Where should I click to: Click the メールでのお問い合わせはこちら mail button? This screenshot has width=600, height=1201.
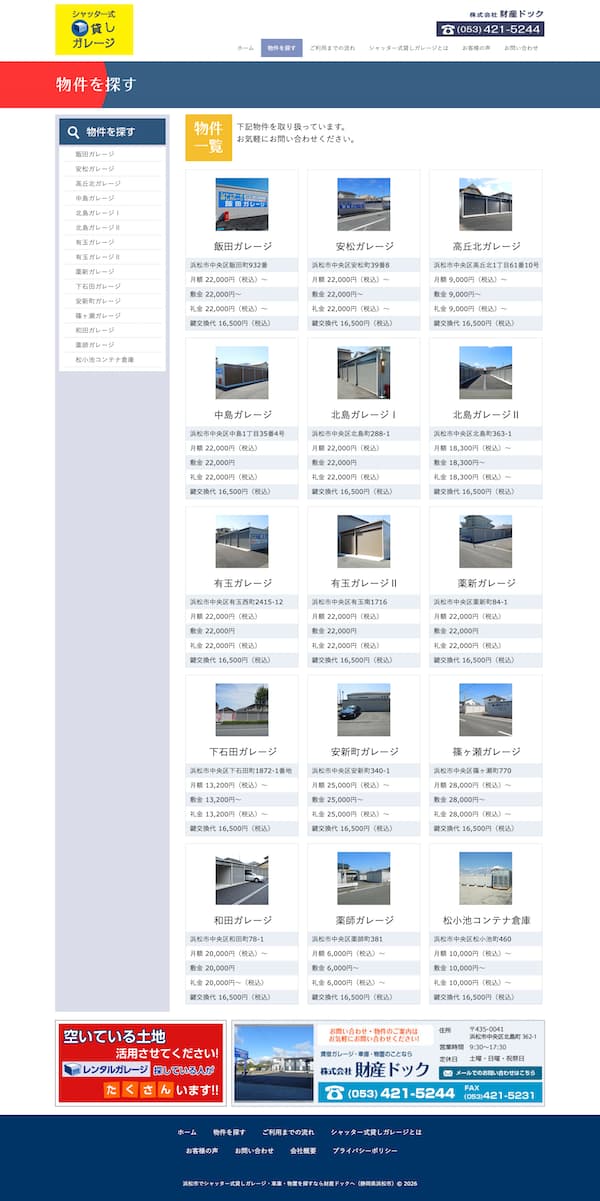click(x=491, y=1073)
